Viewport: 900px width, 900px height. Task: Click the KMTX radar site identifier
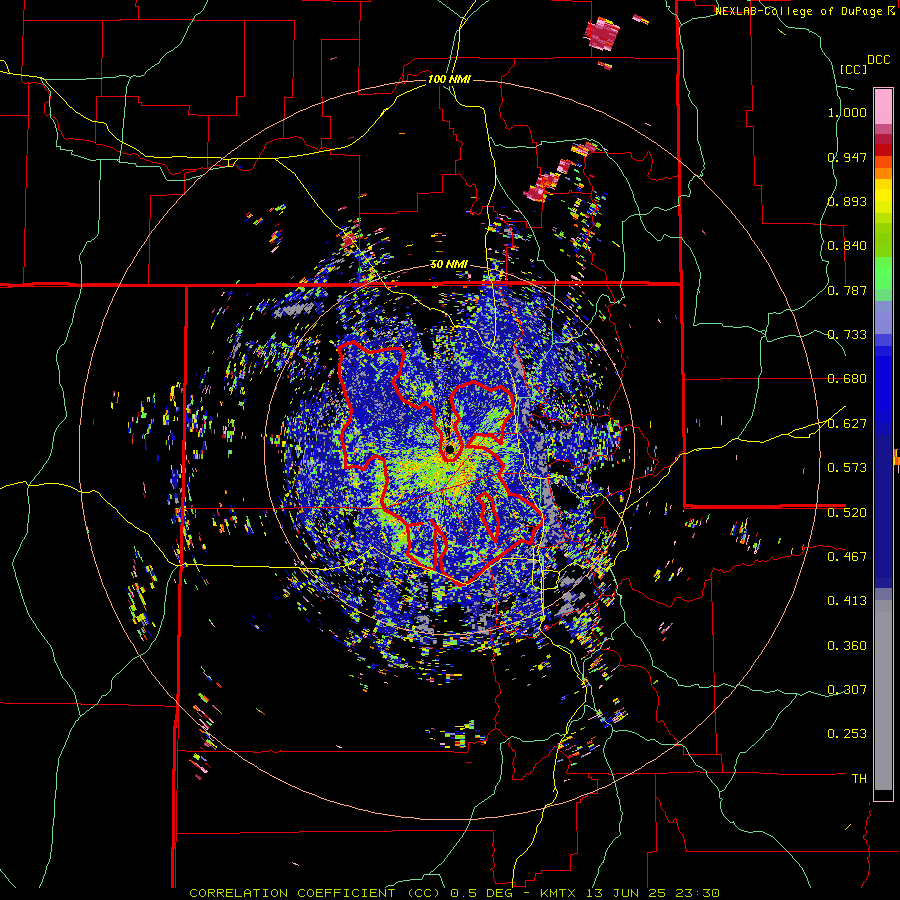click(560, 893)
